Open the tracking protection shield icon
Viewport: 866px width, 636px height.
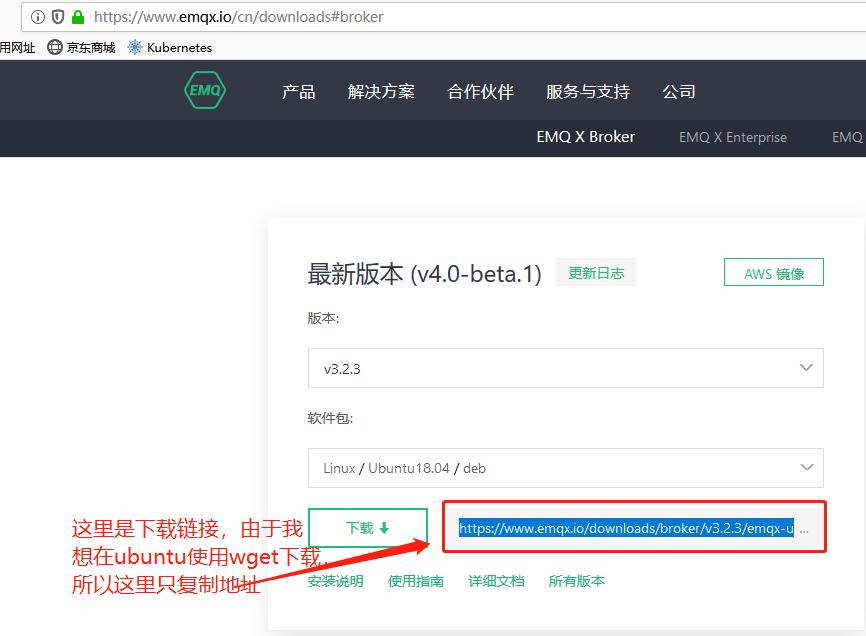tap(58, 17)
